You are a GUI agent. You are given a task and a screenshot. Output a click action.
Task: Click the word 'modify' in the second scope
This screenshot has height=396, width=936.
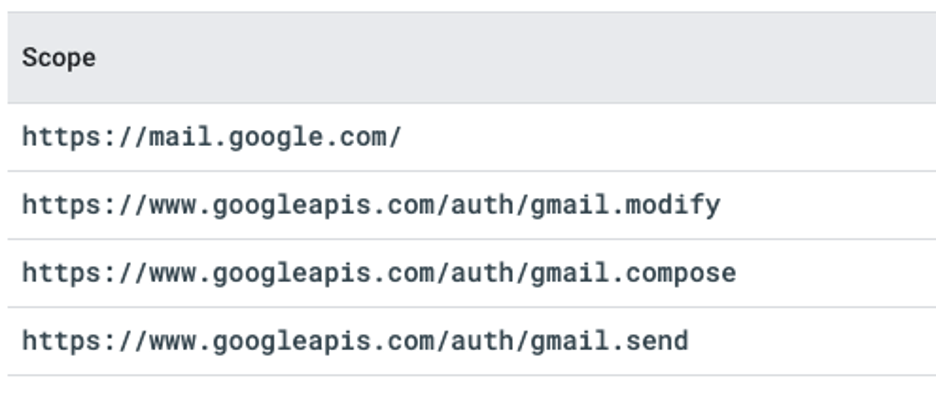[x=673, y=205]
